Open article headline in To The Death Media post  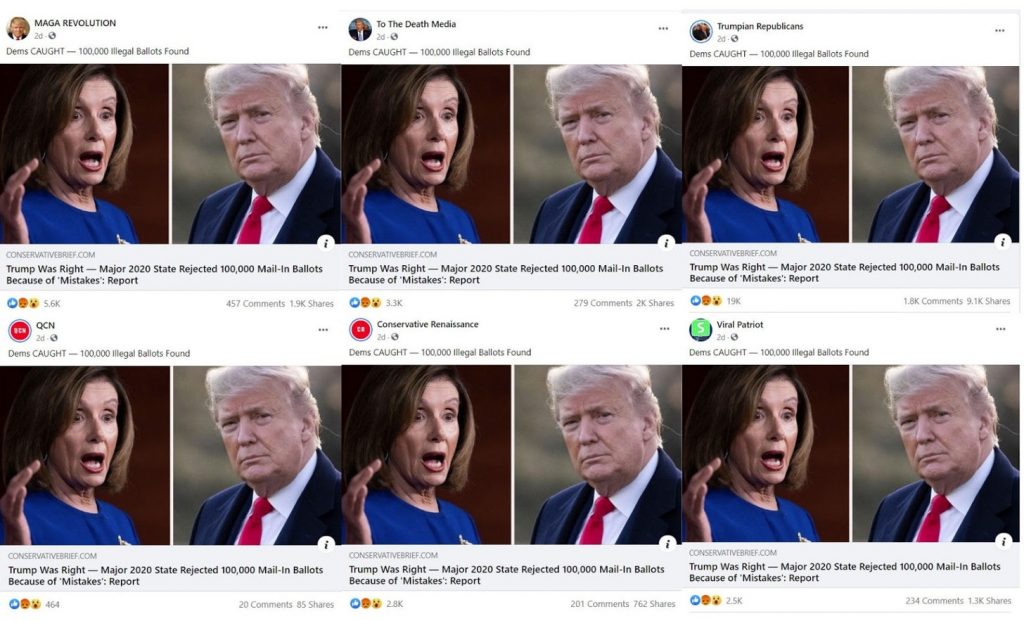[x=506, y=274]
